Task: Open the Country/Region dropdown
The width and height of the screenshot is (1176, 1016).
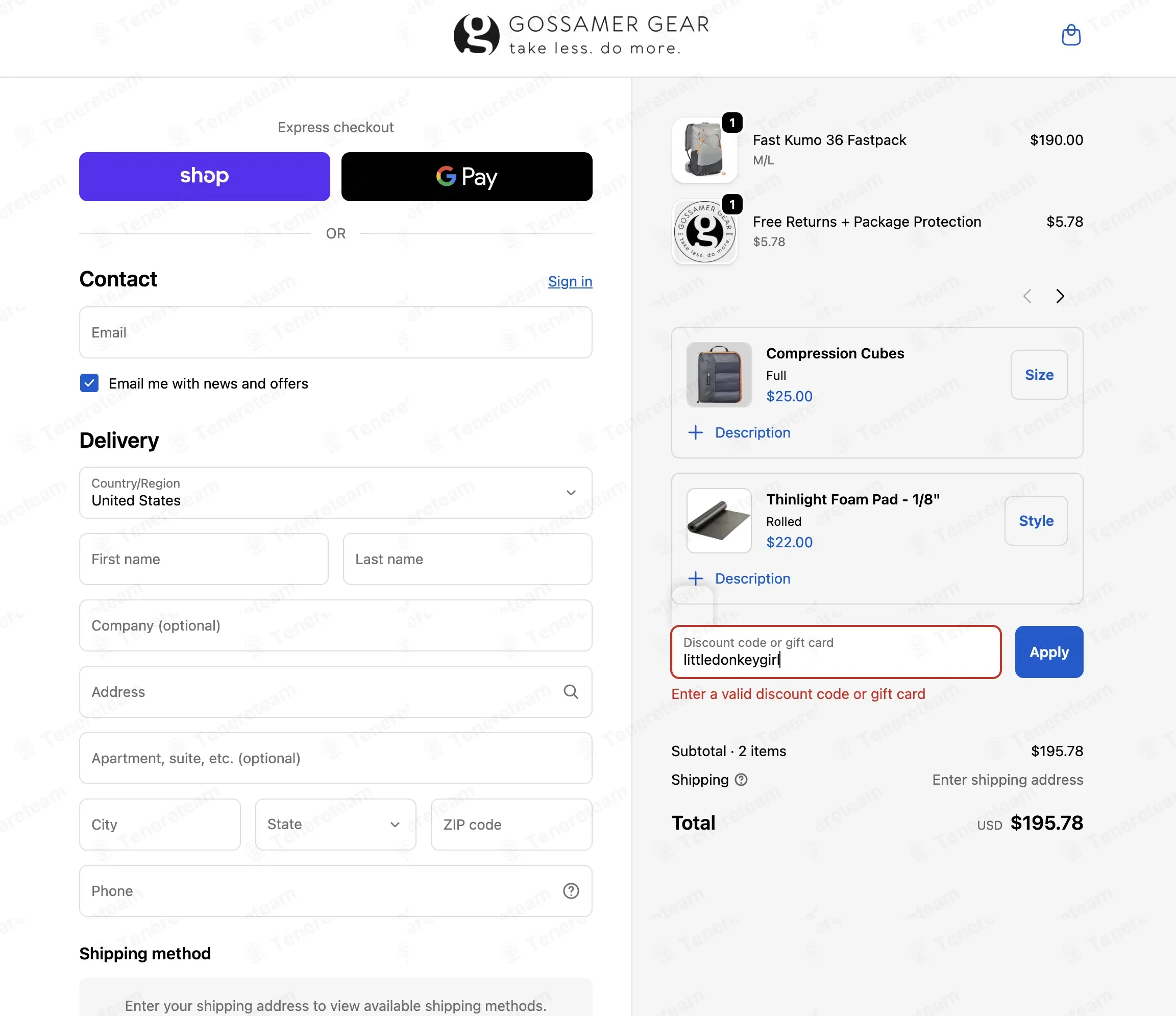Action: point(335,492)
